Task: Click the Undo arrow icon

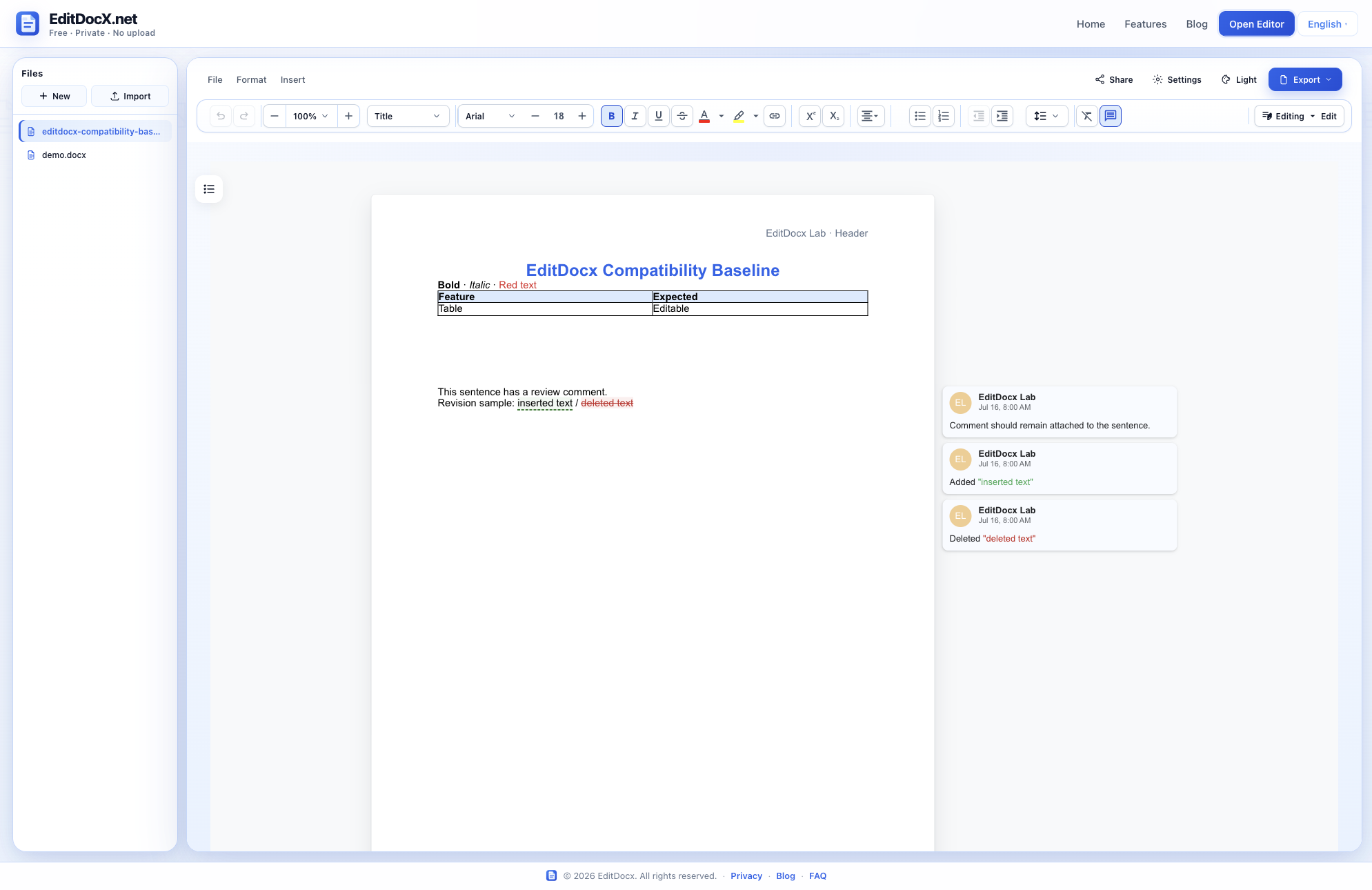Action: (x=221, y=116)
